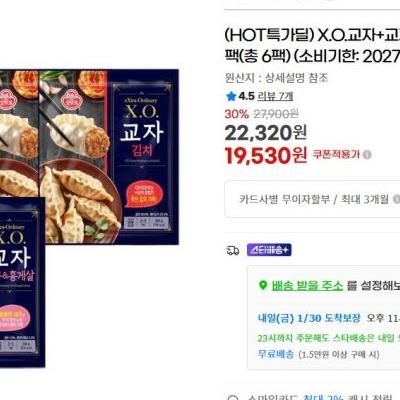400x400 pixels.
Task: Click the X.O. 교자 김치 product image
Action: (109, 157)
